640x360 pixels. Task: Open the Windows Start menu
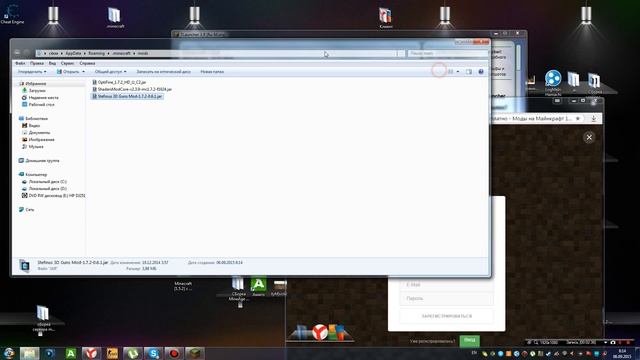9,353
